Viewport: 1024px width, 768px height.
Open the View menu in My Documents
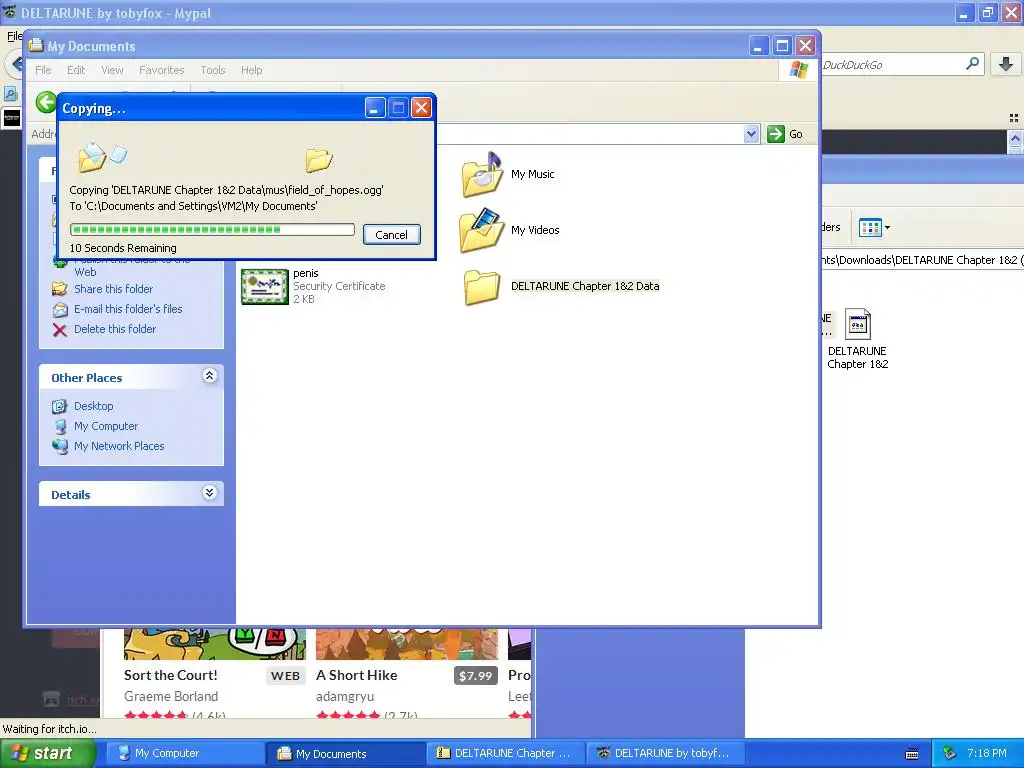[x=112, y=70]
